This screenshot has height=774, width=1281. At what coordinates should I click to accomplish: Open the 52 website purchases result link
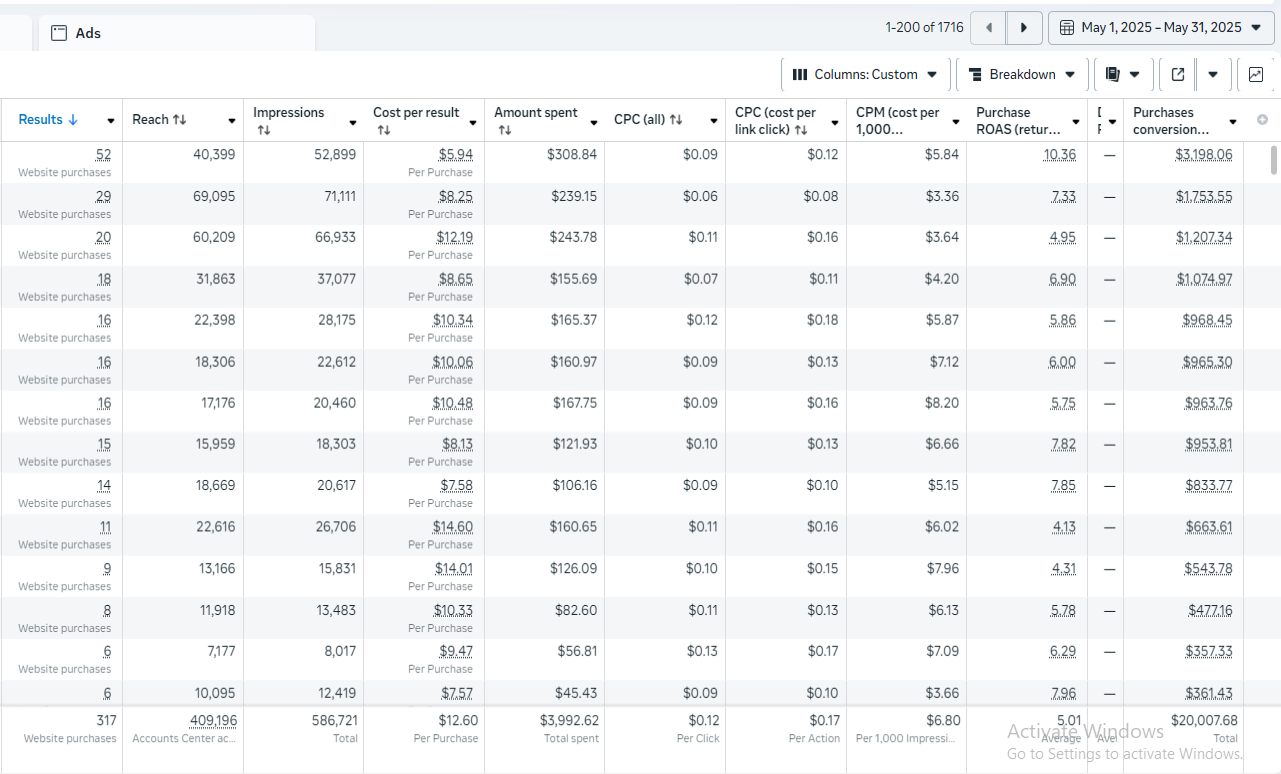pos(104,155)
